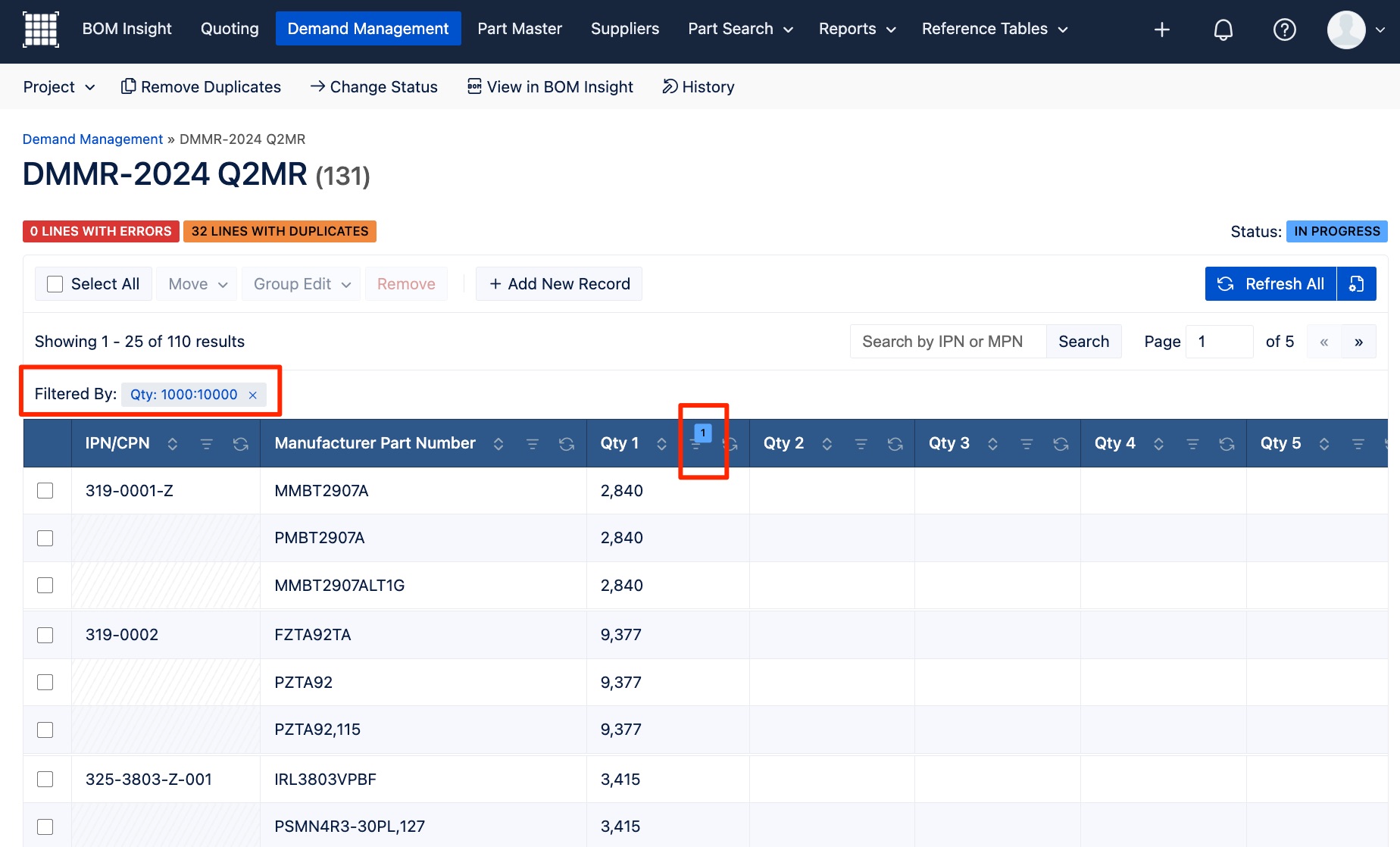Click the 0 Lines With Errors badge
The width and height of the screenshot is (1400, 847).
[101, 231]
